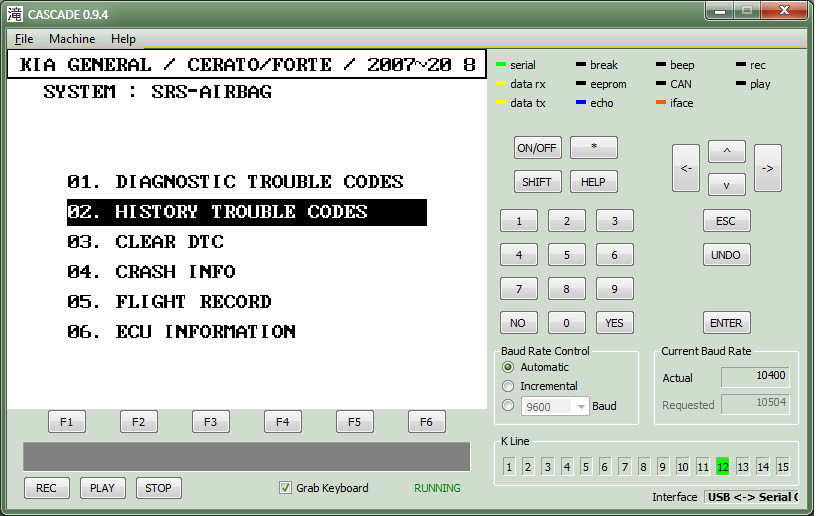Click the ENTER button
The height and width of the screenshot is (516, 819).
tap(727, 323)
